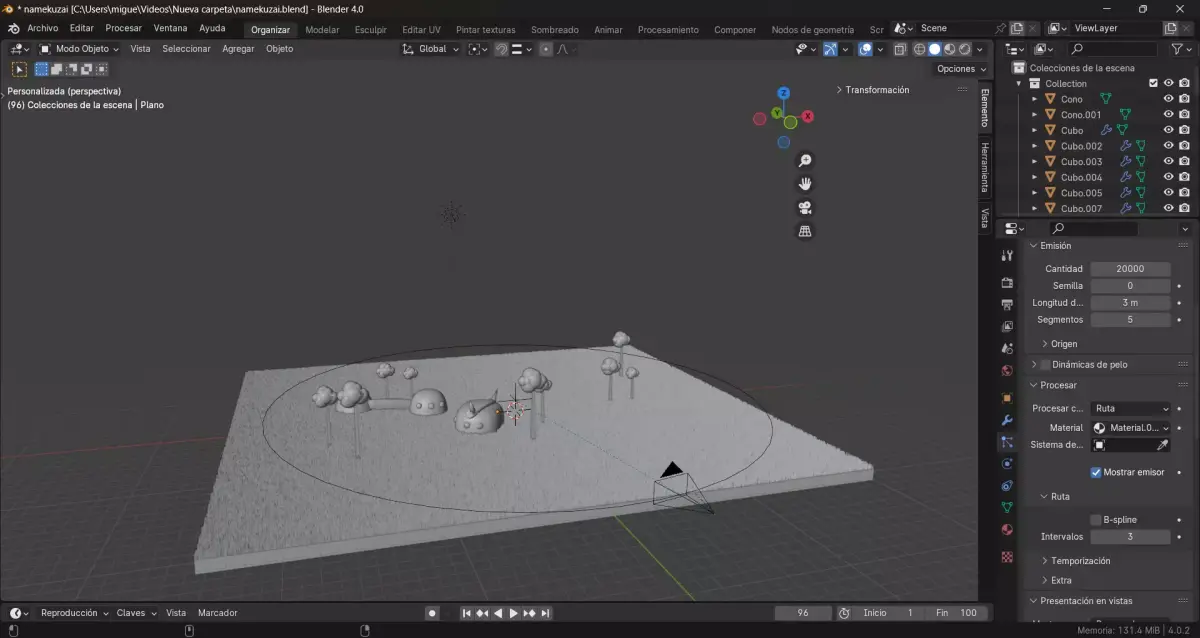Open the modifiers wrench properties tab
Screen dimensions: 1200x638
(1007, 419)
